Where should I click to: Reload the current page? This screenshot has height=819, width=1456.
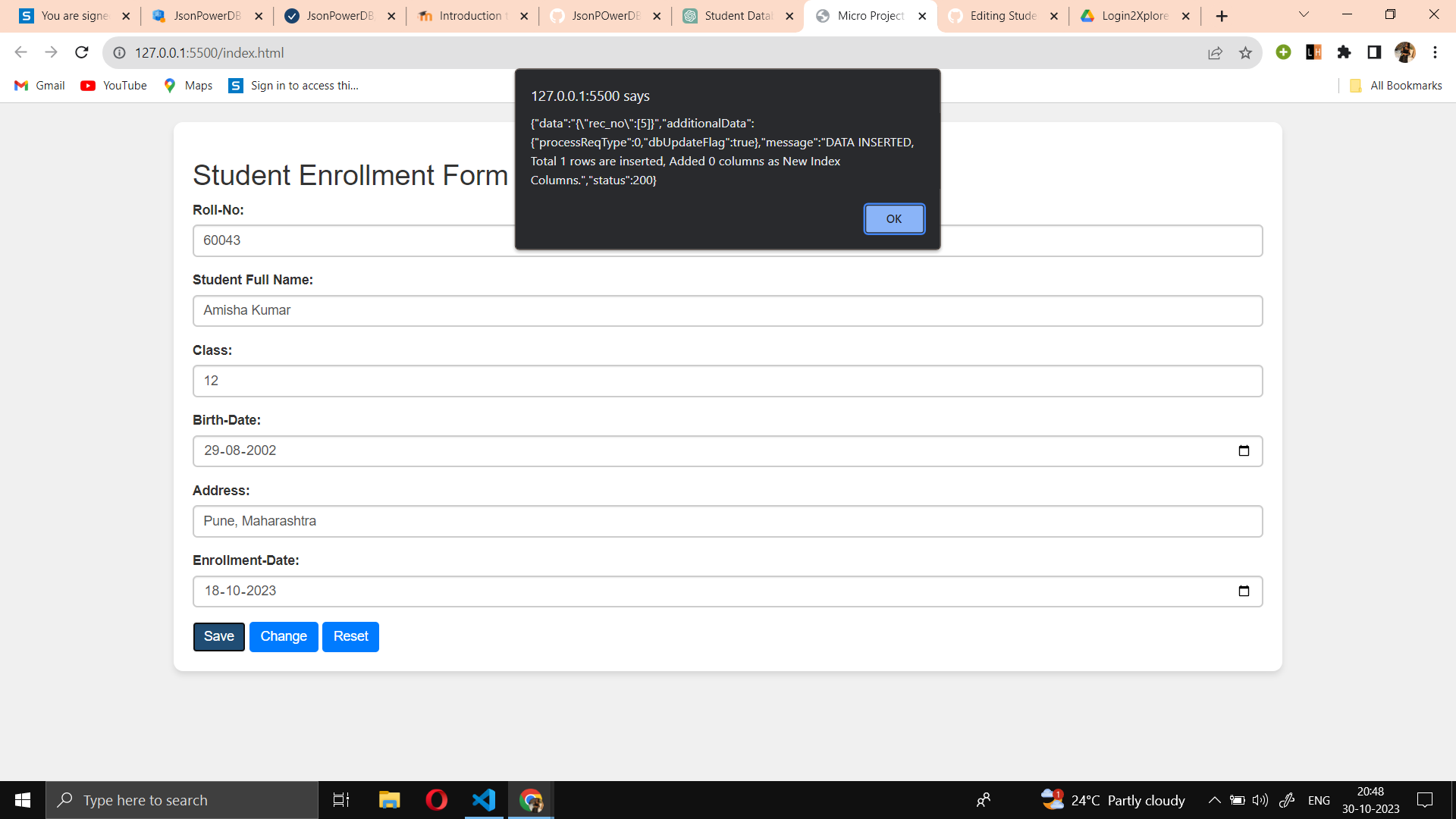tap(81, 52)
